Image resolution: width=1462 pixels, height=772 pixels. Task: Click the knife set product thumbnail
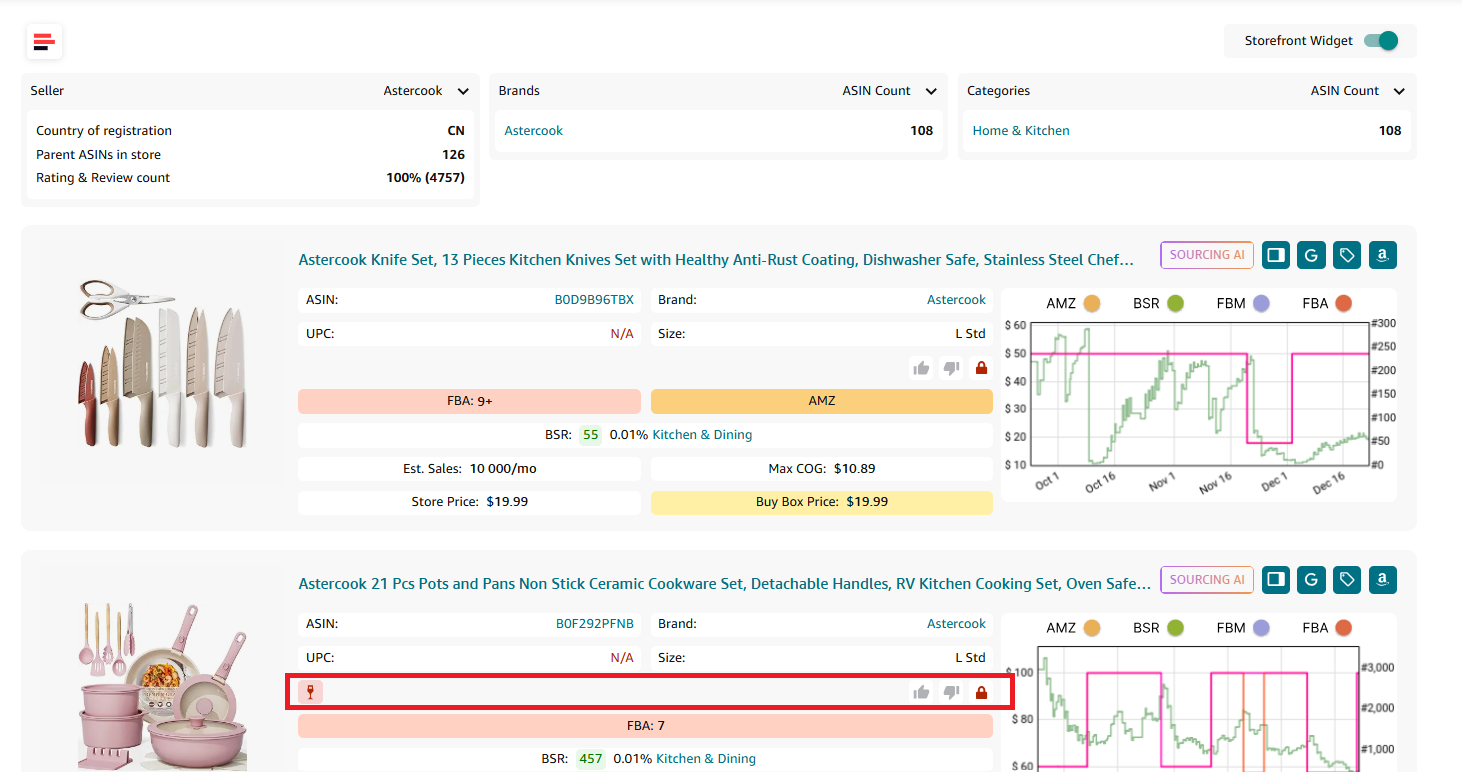click(x=161, y=363)
